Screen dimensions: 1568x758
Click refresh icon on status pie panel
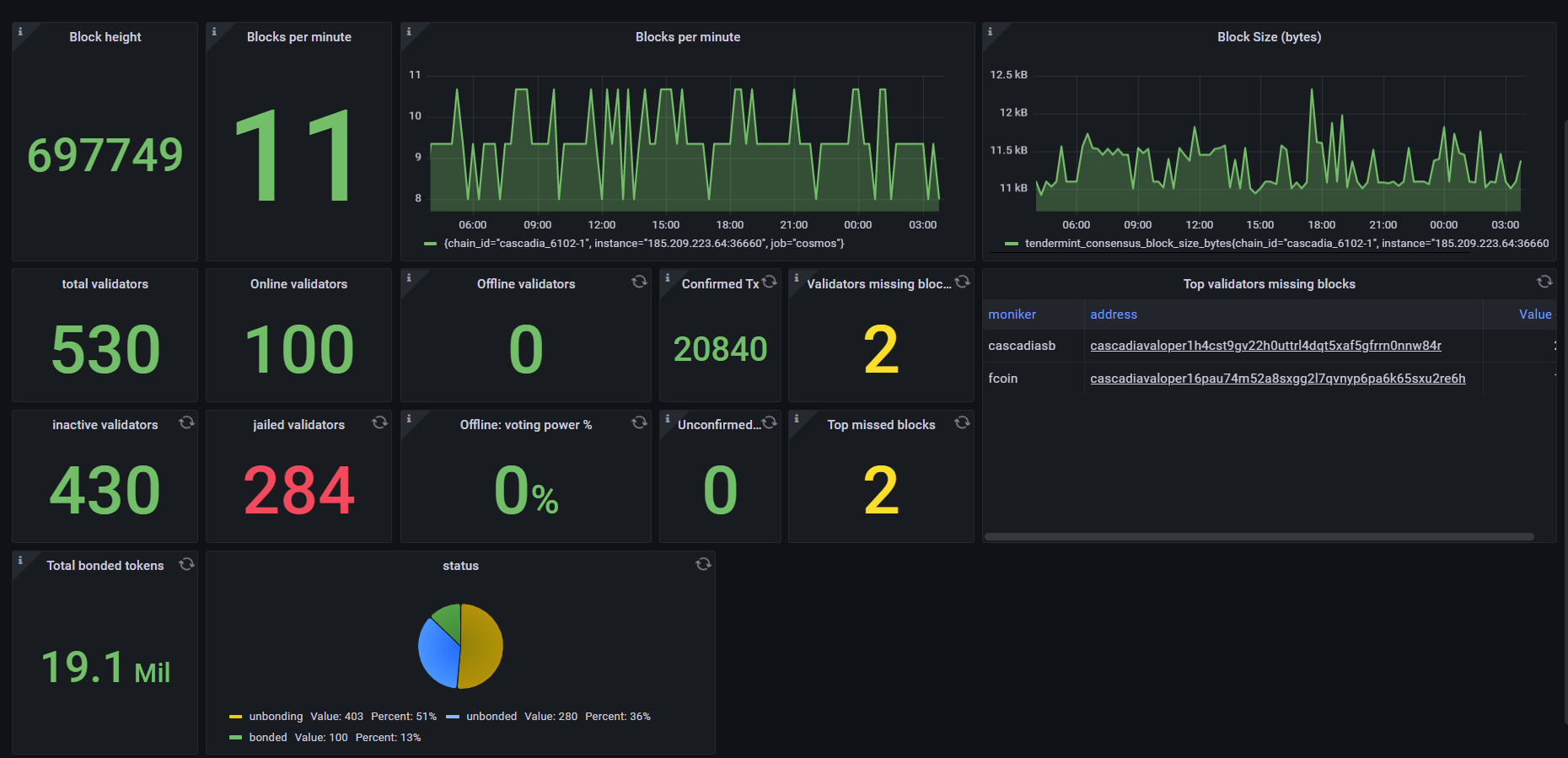click(x=703, y=564)
